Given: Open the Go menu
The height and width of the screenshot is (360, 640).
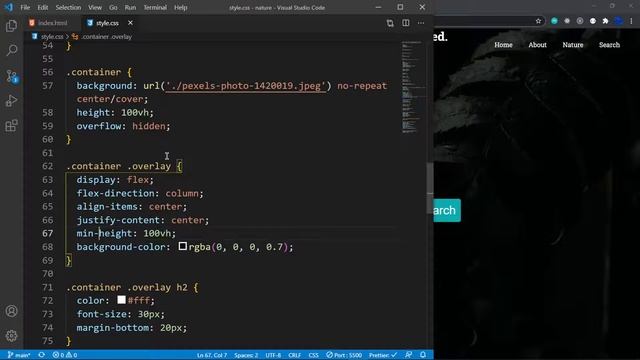Looking at the screenshot, I should (113, 7).
